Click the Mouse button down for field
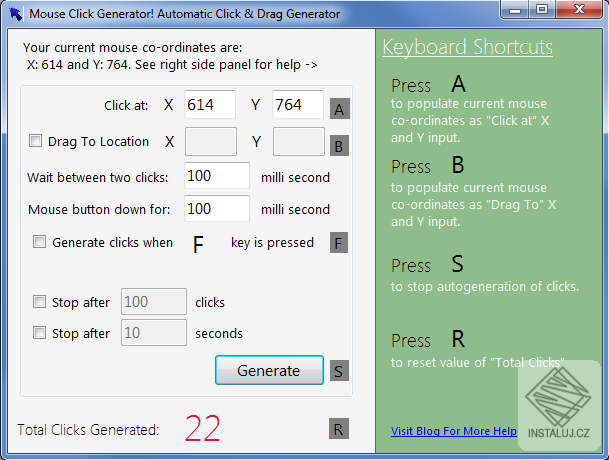The image size is (609, 460). pos(217,209)
